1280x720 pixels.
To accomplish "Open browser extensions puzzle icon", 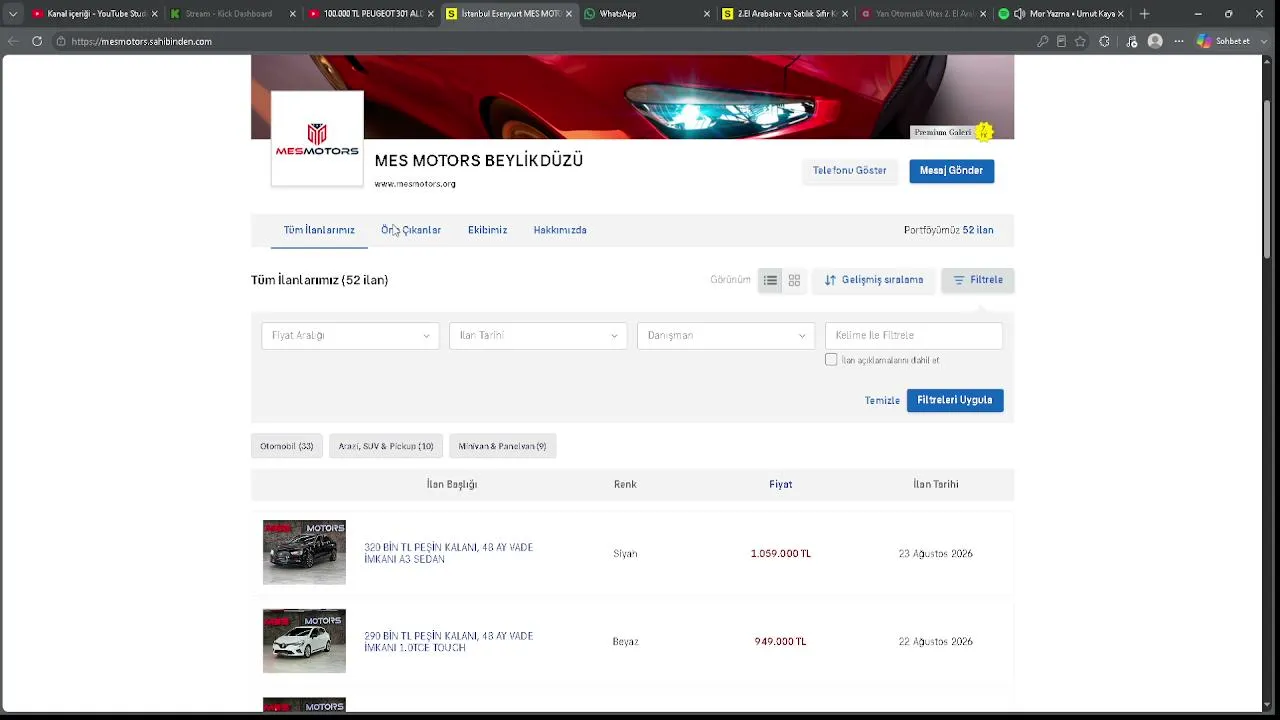I will 1105,41.
